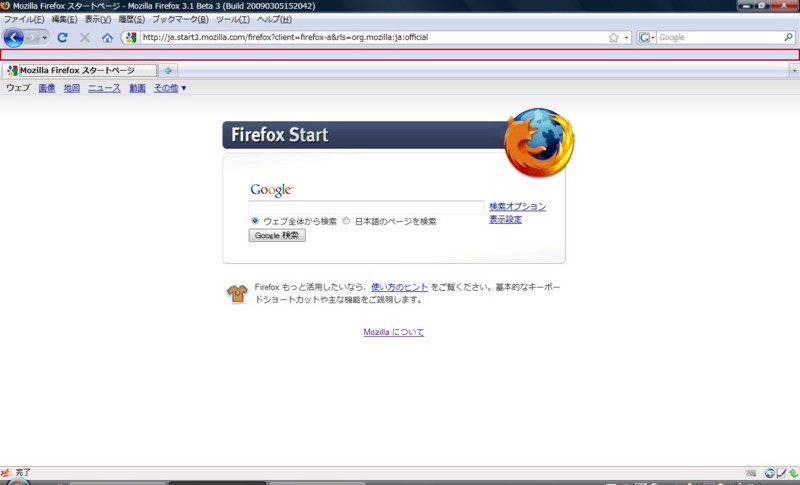800x485 pixels.
Task: Open the ヘルプ(H) menu
Action: tap(274, 19)
